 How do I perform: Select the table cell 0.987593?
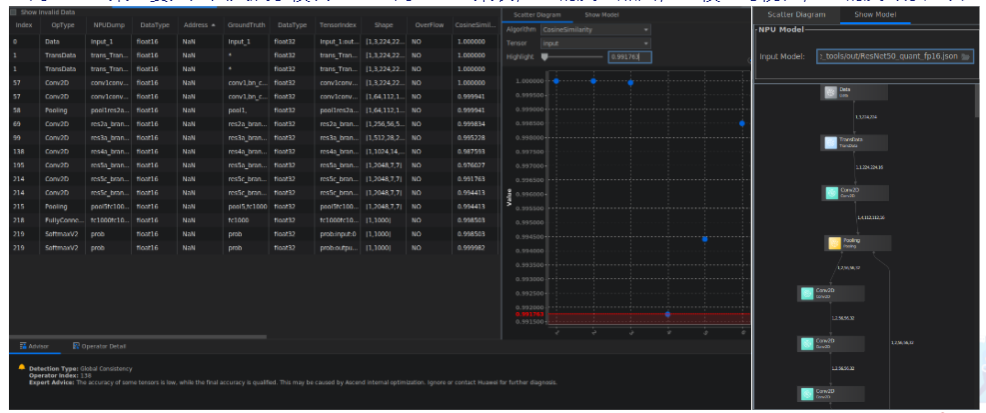point(470,151)
